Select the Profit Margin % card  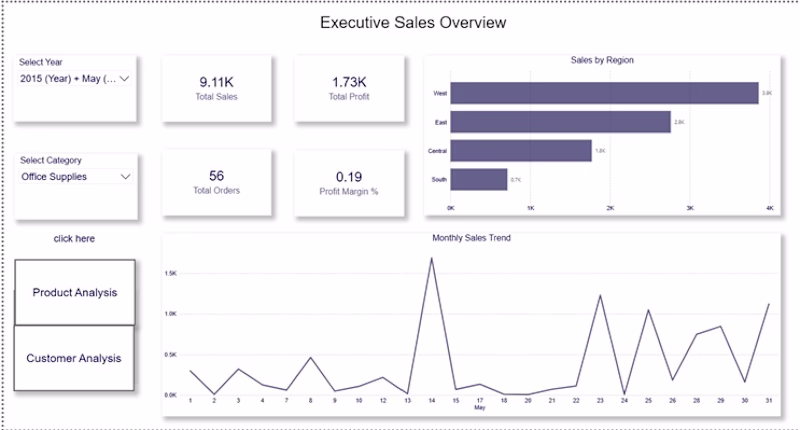(349, 184)
